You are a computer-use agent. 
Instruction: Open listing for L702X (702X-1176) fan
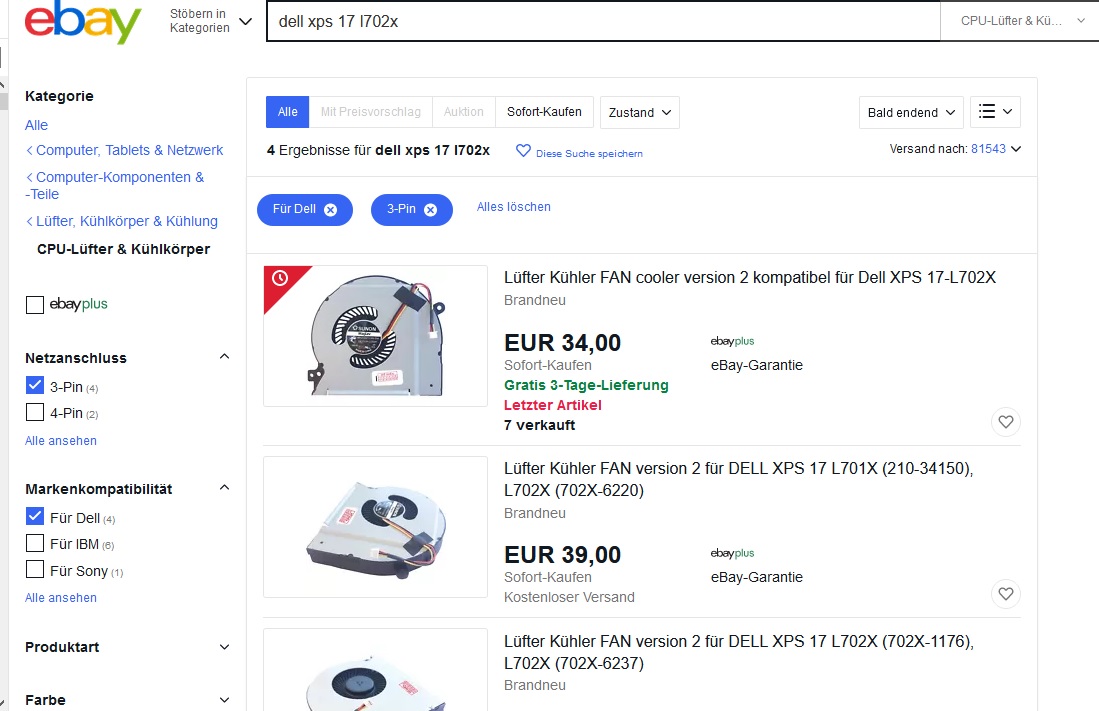[x=739, y=652]
